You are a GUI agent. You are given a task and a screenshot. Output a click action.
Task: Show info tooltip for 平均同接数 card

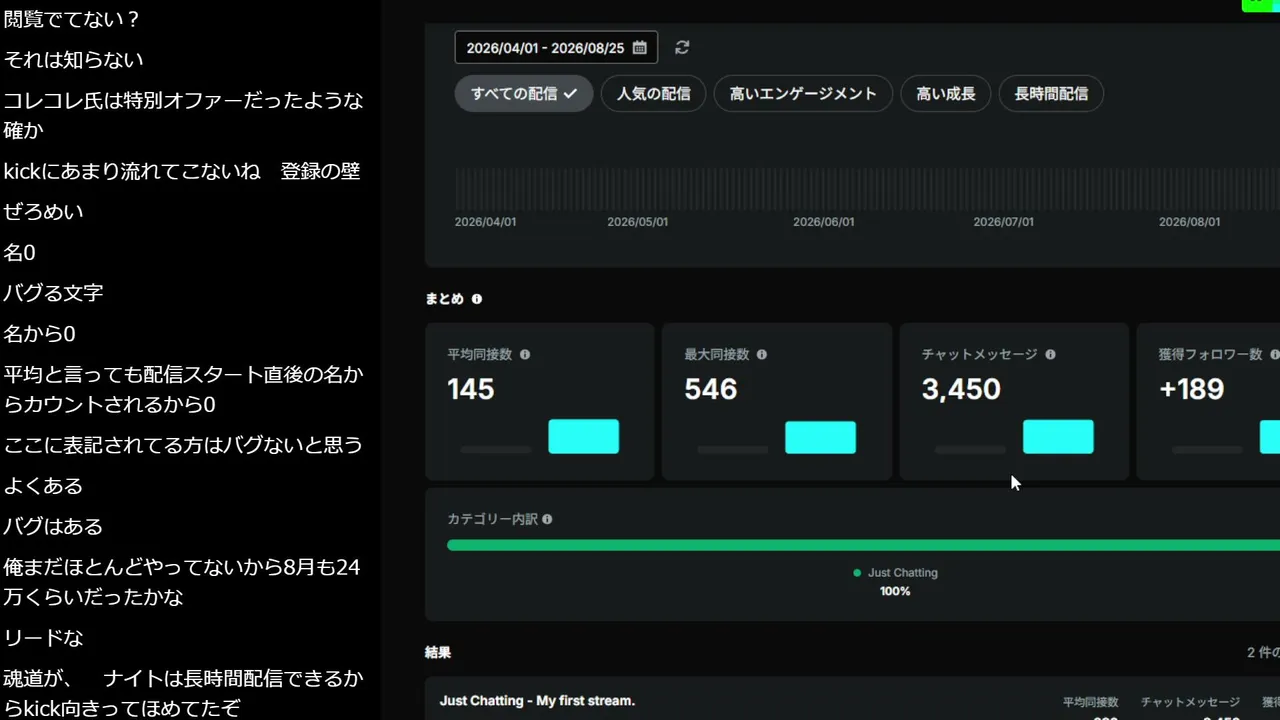(525, 354)
